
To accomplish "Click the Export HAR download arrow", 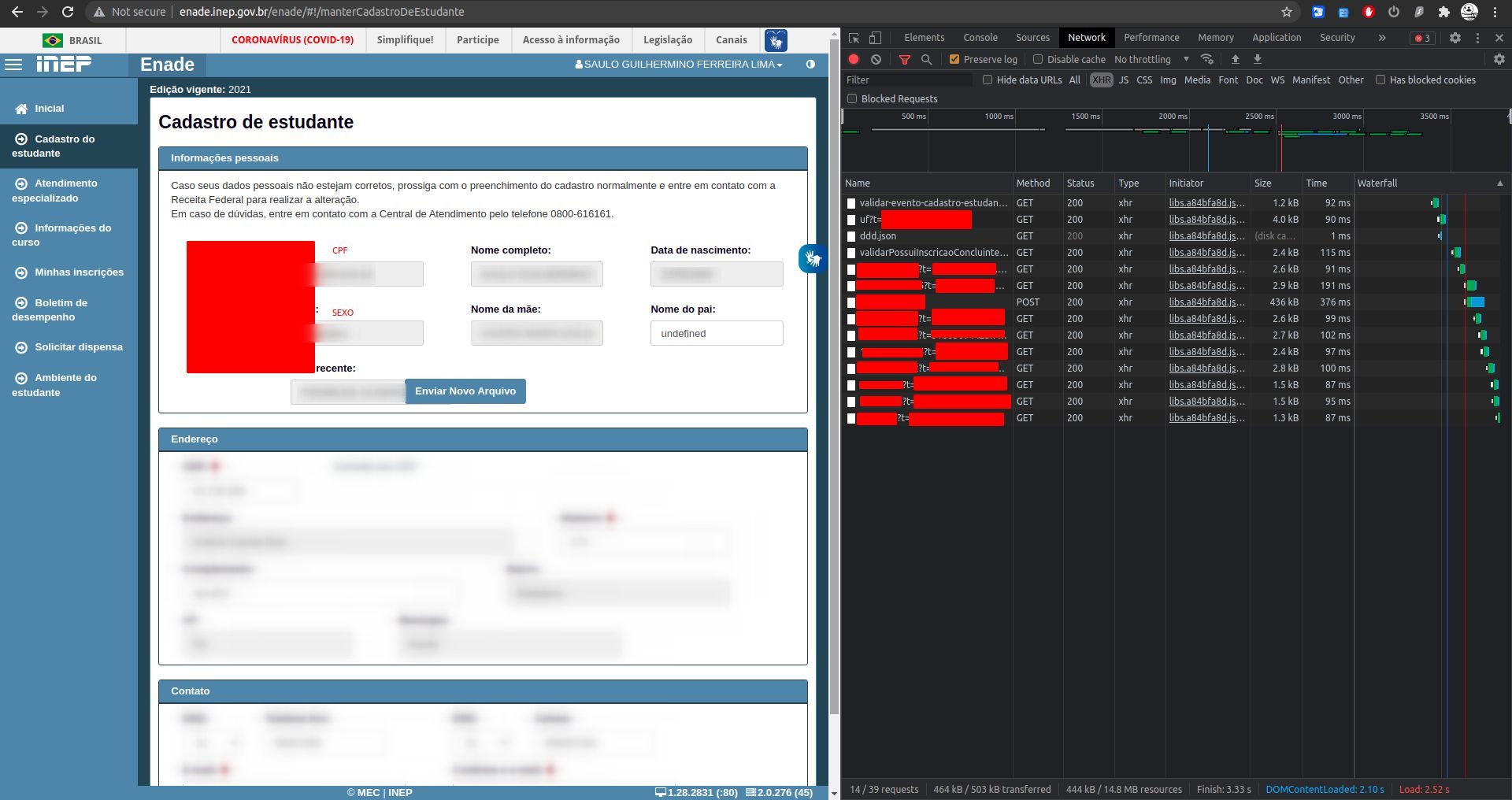I will tap(1258, 59).
